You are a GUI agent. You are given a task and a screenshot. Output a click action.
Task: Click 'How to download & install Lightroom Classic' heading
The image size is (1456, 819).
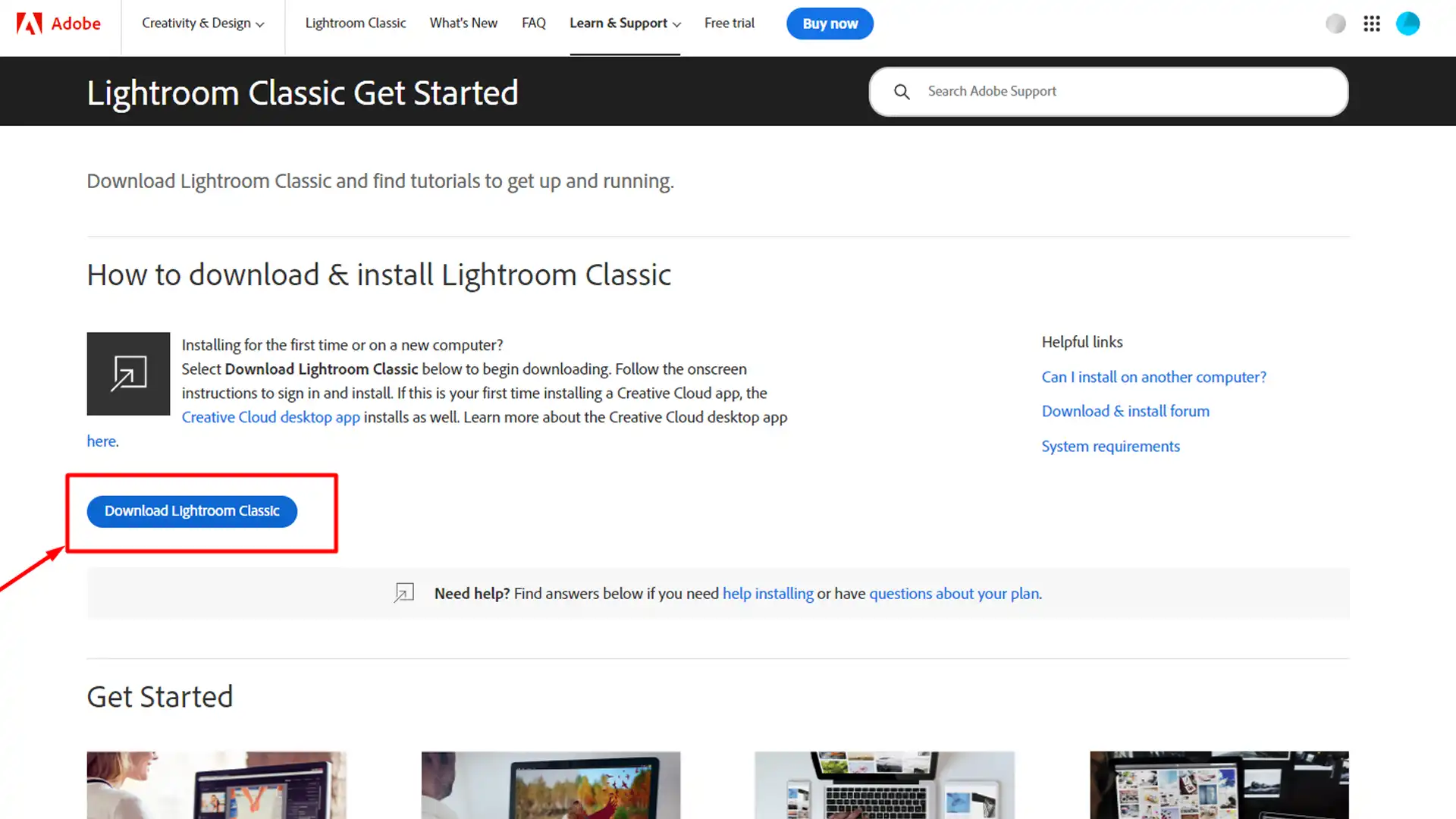[x=378, y=275]
